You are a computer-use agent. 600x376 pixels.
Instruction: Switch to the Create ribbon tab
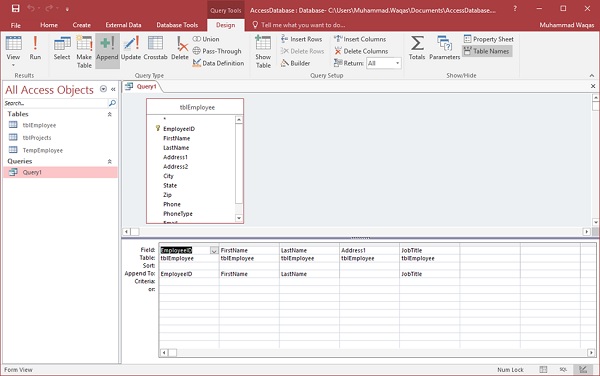point(82,25)
